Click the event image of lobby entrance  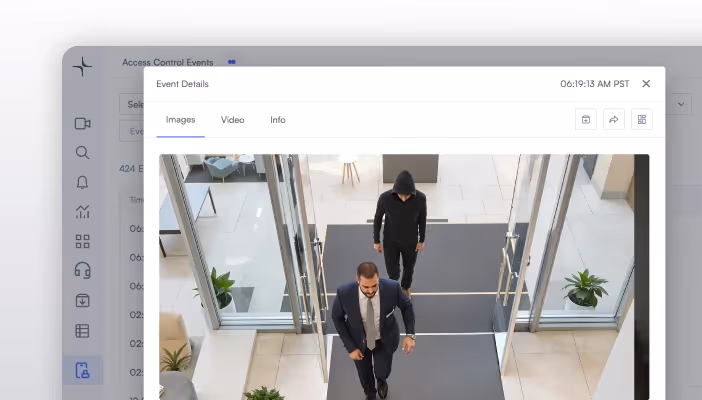pyautogui.click(x=404, y=277)
